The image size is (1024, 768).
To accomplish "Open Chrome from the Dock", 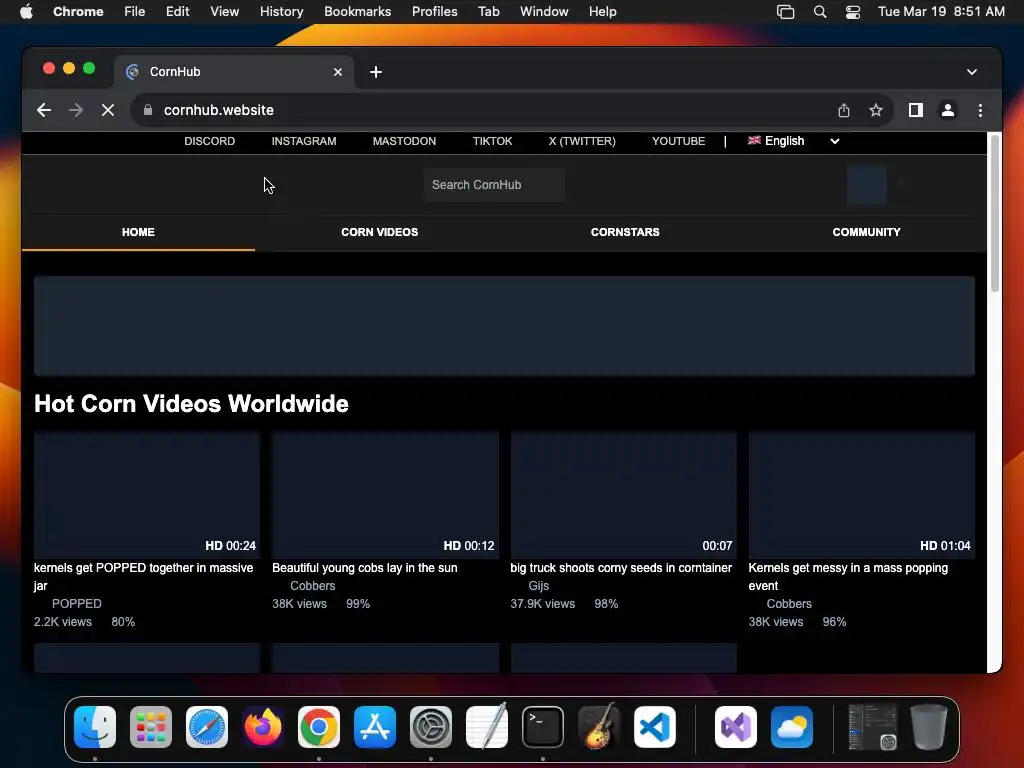I will [x=319, y=727].
